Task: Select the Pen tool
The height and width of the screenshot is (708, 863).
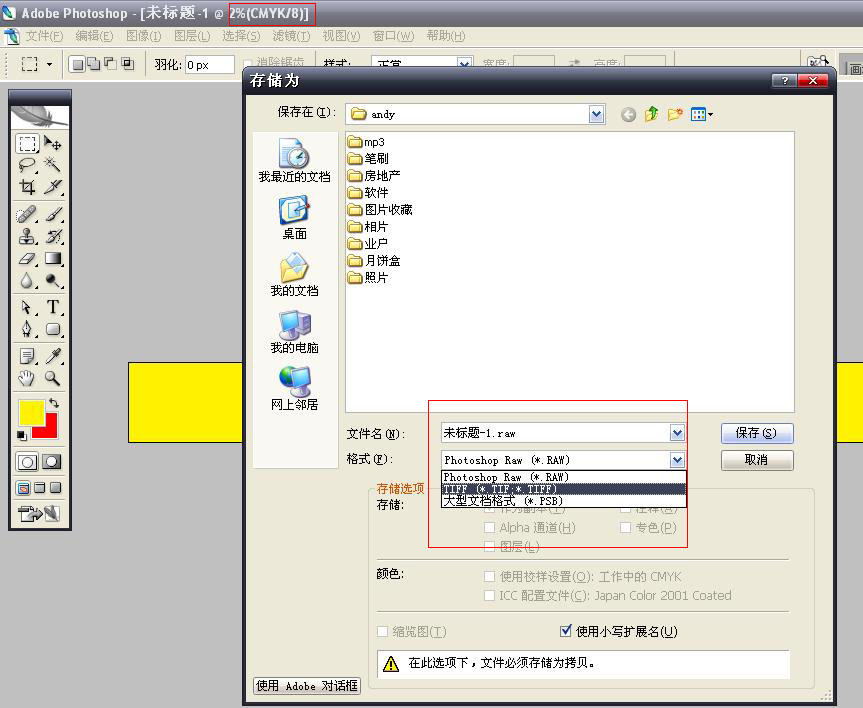Action: click(27, 329)
